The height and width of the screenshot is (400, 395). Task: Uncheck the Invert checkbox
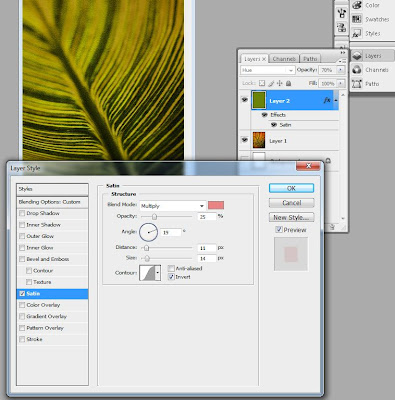(x=171, y=277)
